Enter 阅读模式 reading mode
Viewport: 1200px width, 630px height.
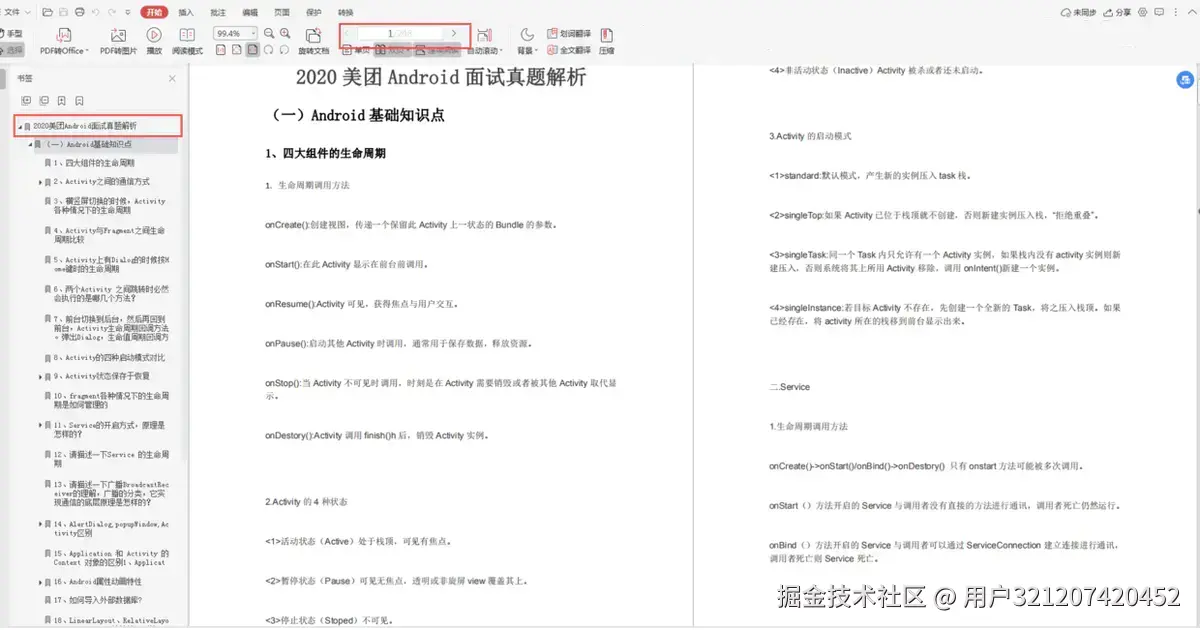click(x=187, y=35)
